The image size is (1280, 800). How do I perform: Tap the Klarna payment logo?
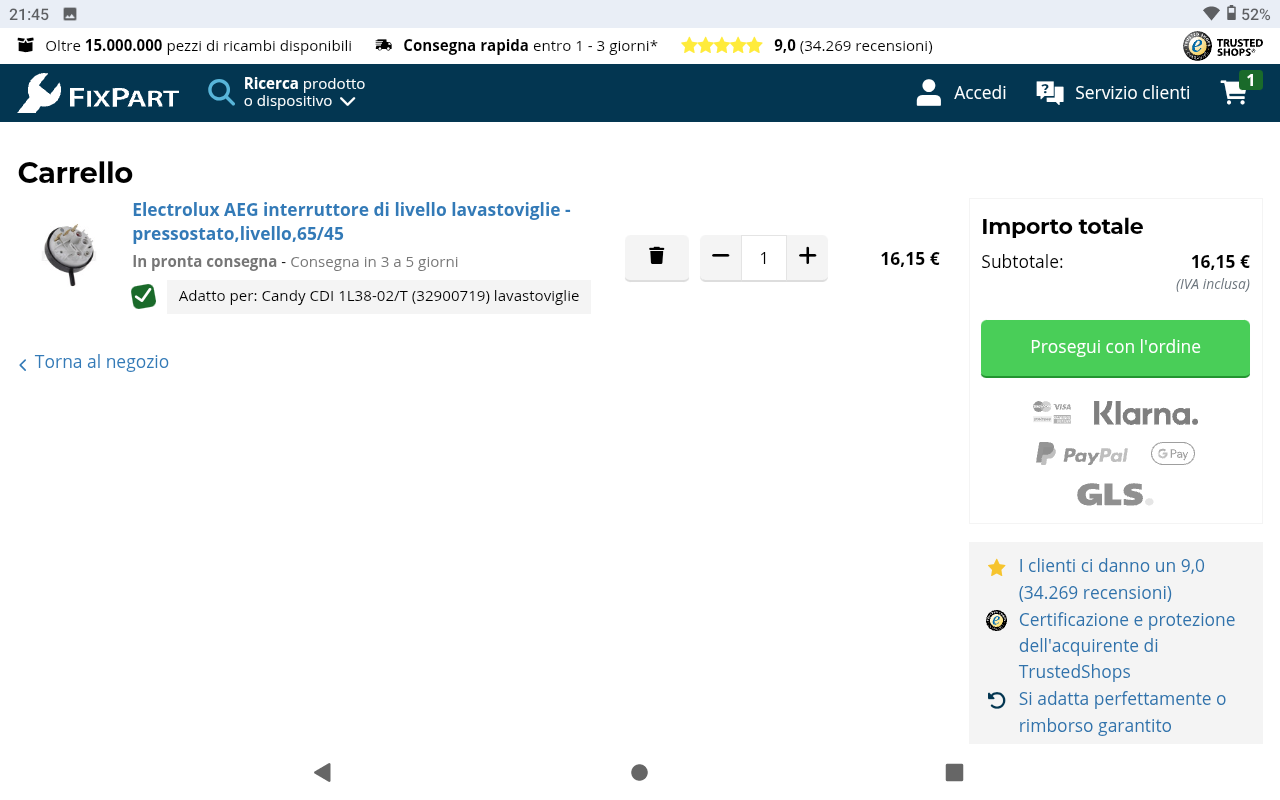coord(1145,413)
